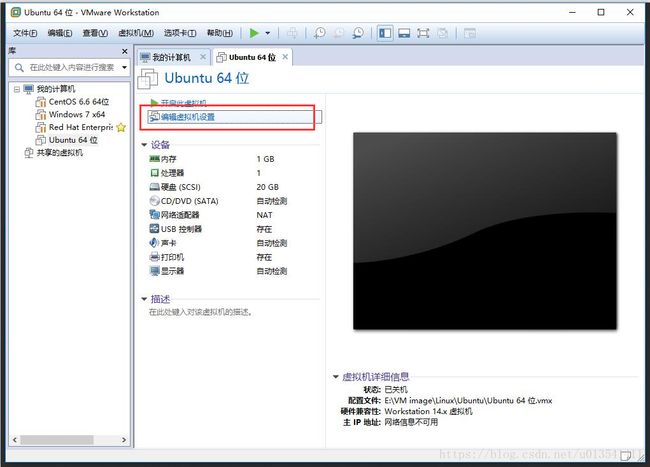Viewport: 650px width, 467px height.
Task: Click the revert to snapshot toolbar icon
Action: [x=339, y=33]
